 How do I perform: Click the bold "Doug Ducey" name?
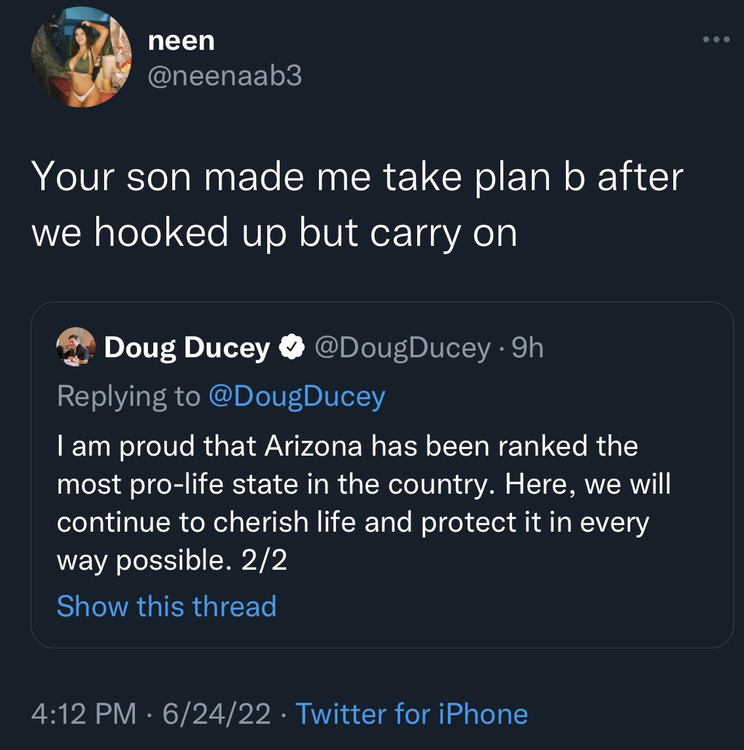[187, 348]
